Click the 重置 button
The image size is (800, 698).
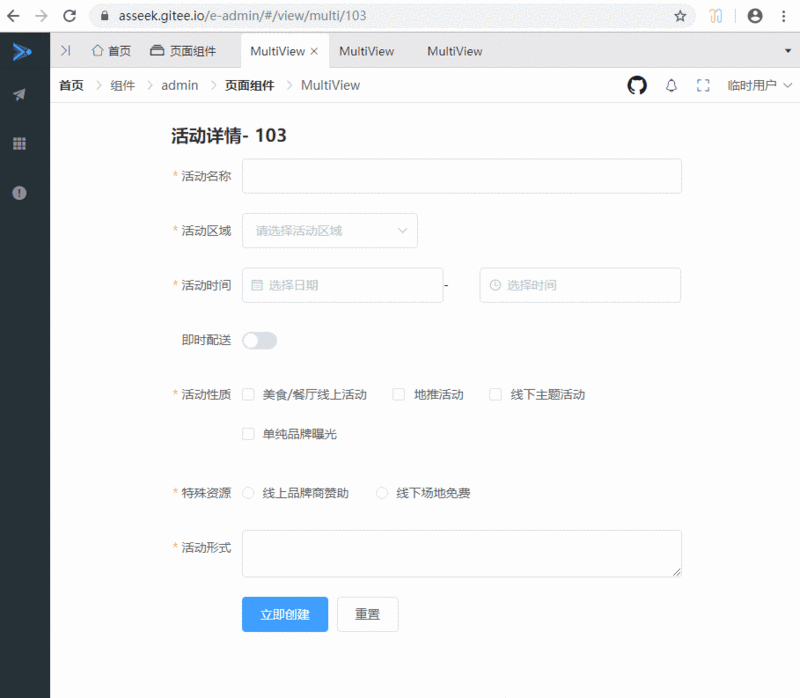367,614
